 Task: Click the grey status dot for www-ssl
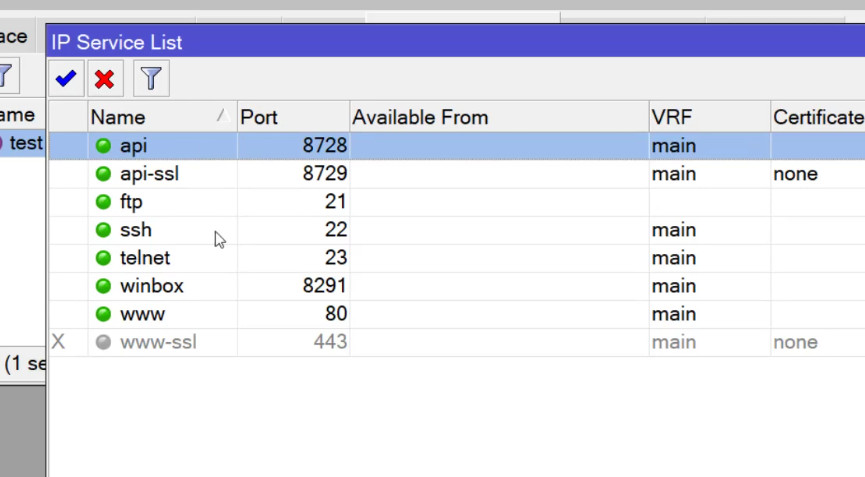coord(103,342)
